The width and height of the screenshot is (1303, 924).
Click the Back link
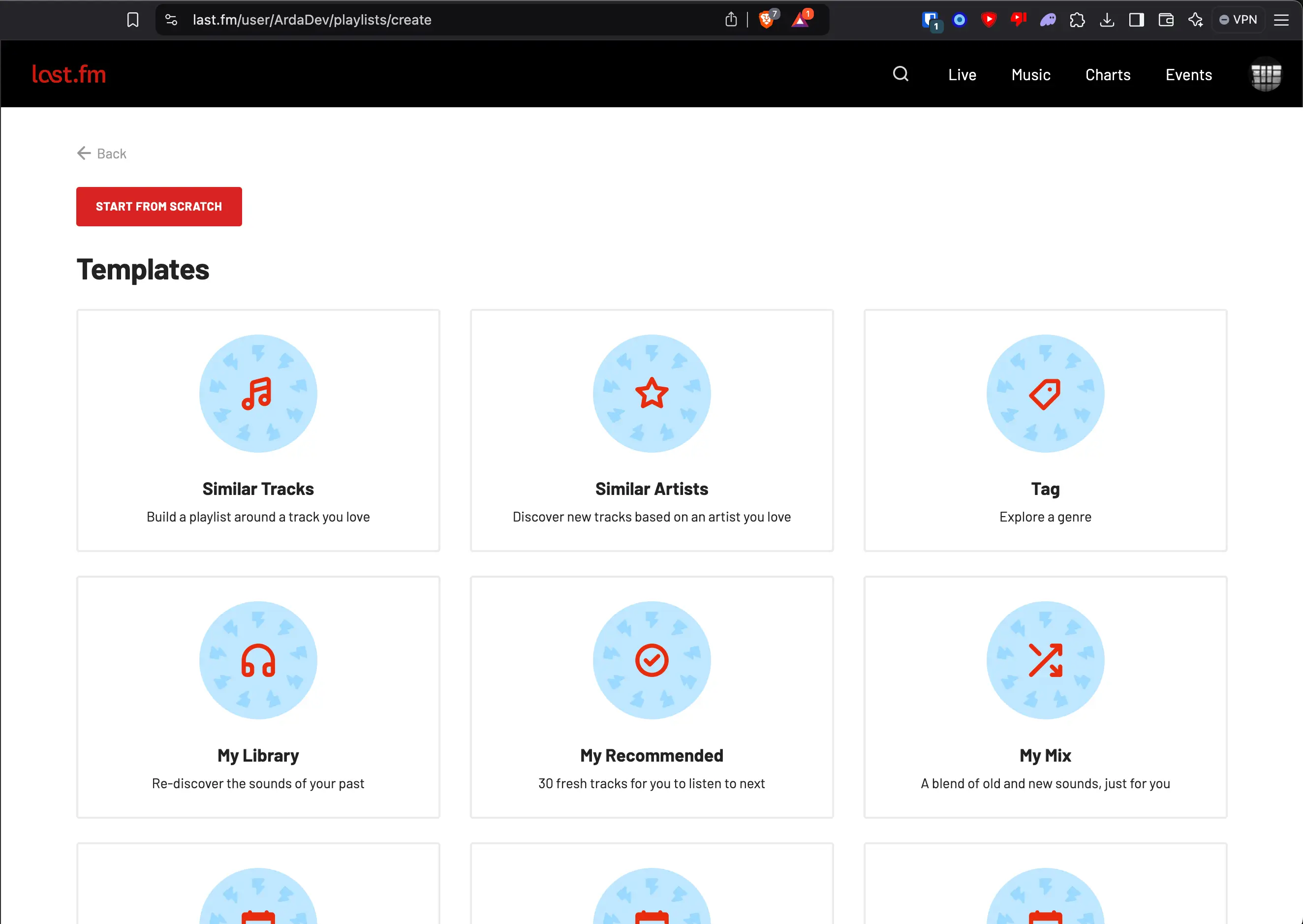[102, 154]
